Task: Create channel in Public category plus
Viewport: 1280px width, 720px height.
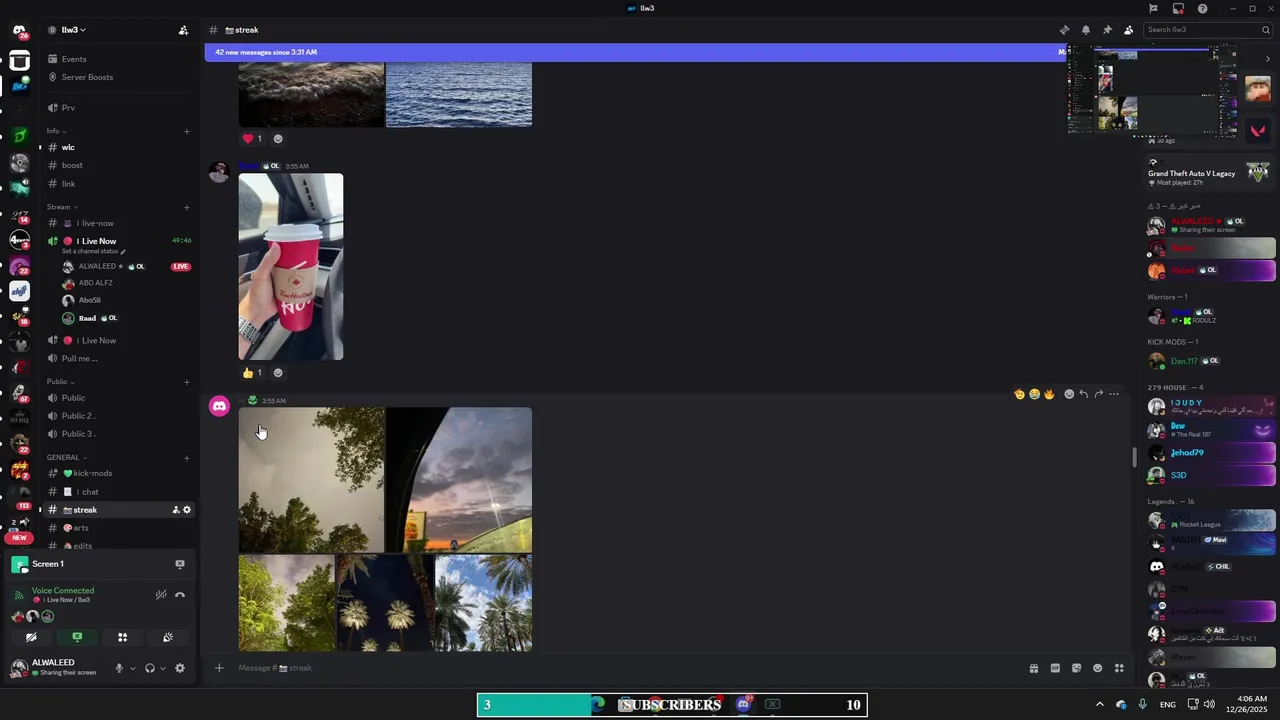Action: point(187,381)
